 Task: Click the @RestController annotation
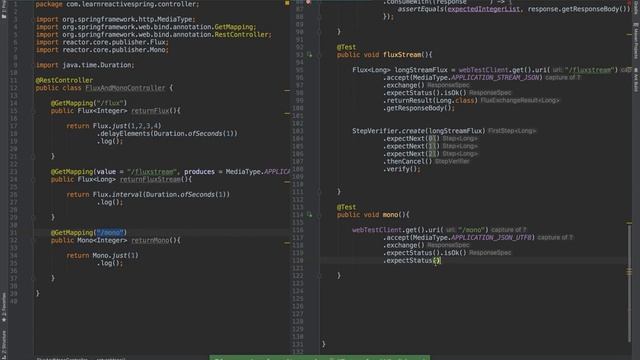[64, 80]
